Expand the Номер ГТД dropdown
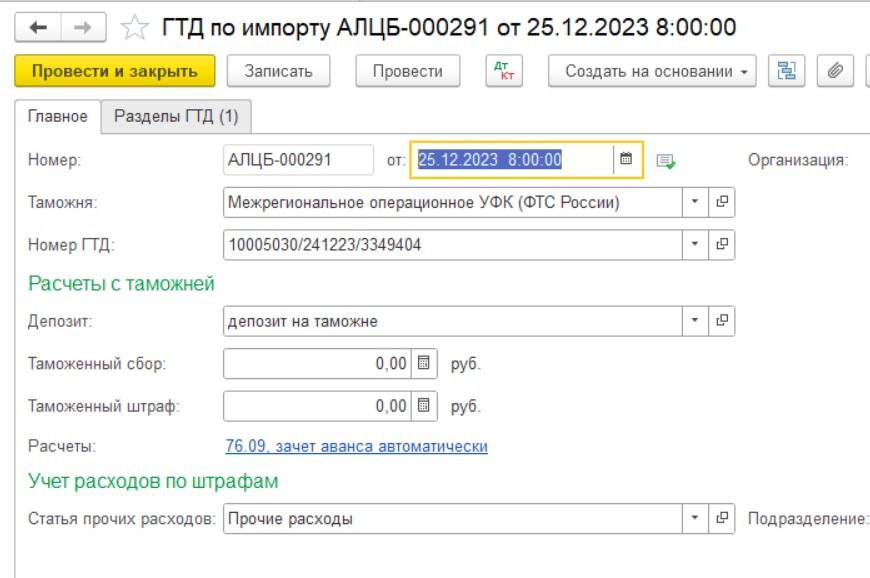870x578 pixels. click(696, 244)
